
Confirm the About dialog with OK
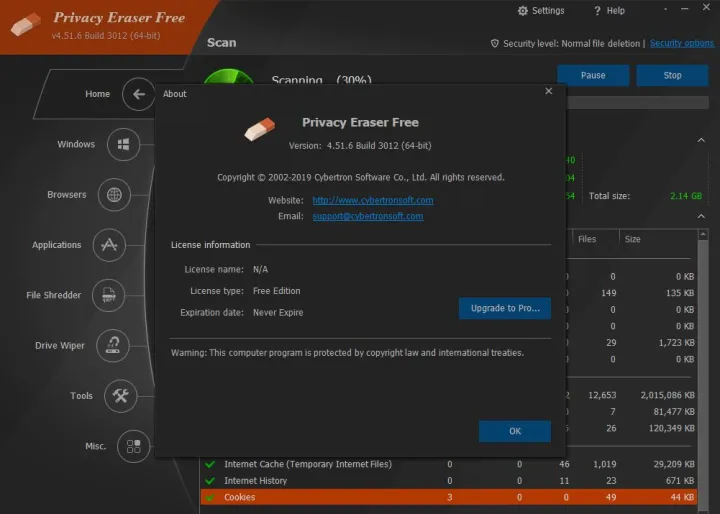(x=515, y=431)
